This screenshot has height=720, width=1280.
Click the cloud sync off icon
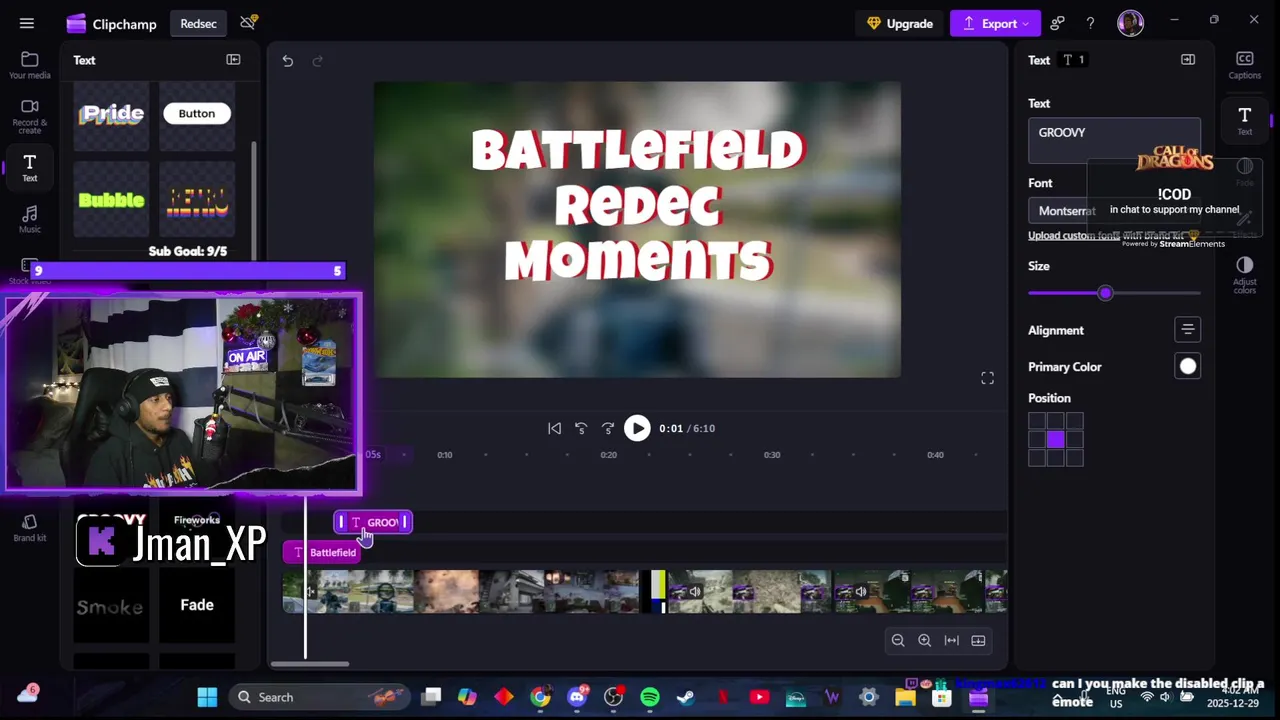point(248,23)
